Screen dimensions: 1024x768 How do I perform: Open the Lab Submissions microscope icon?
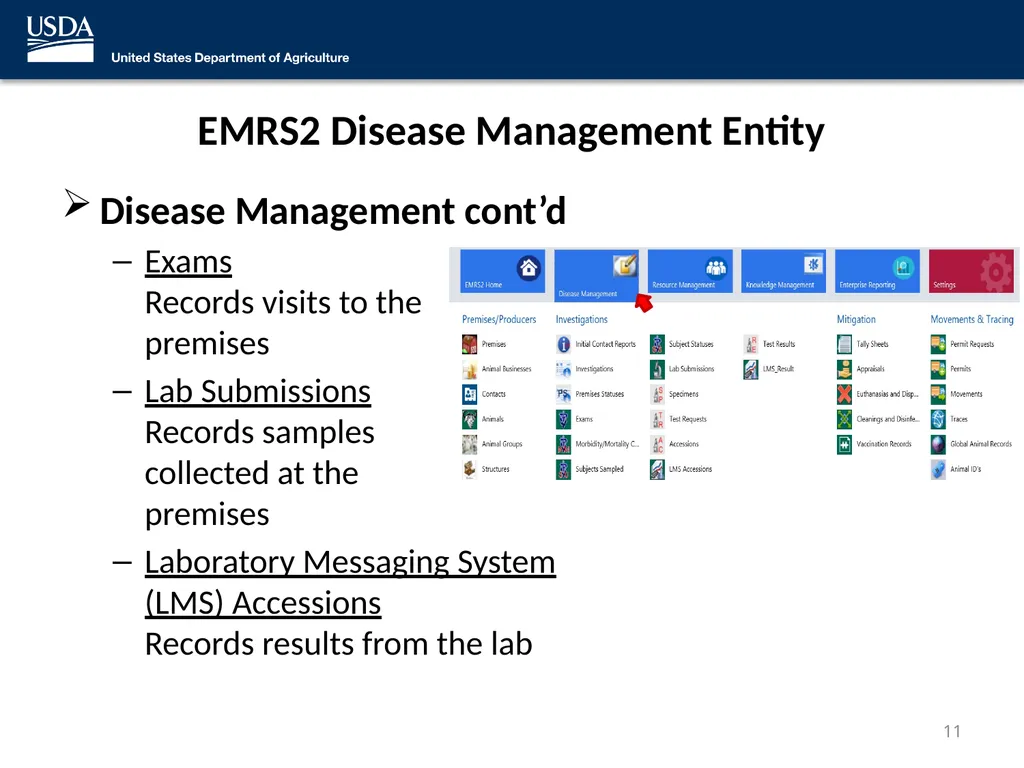point(658,369)
